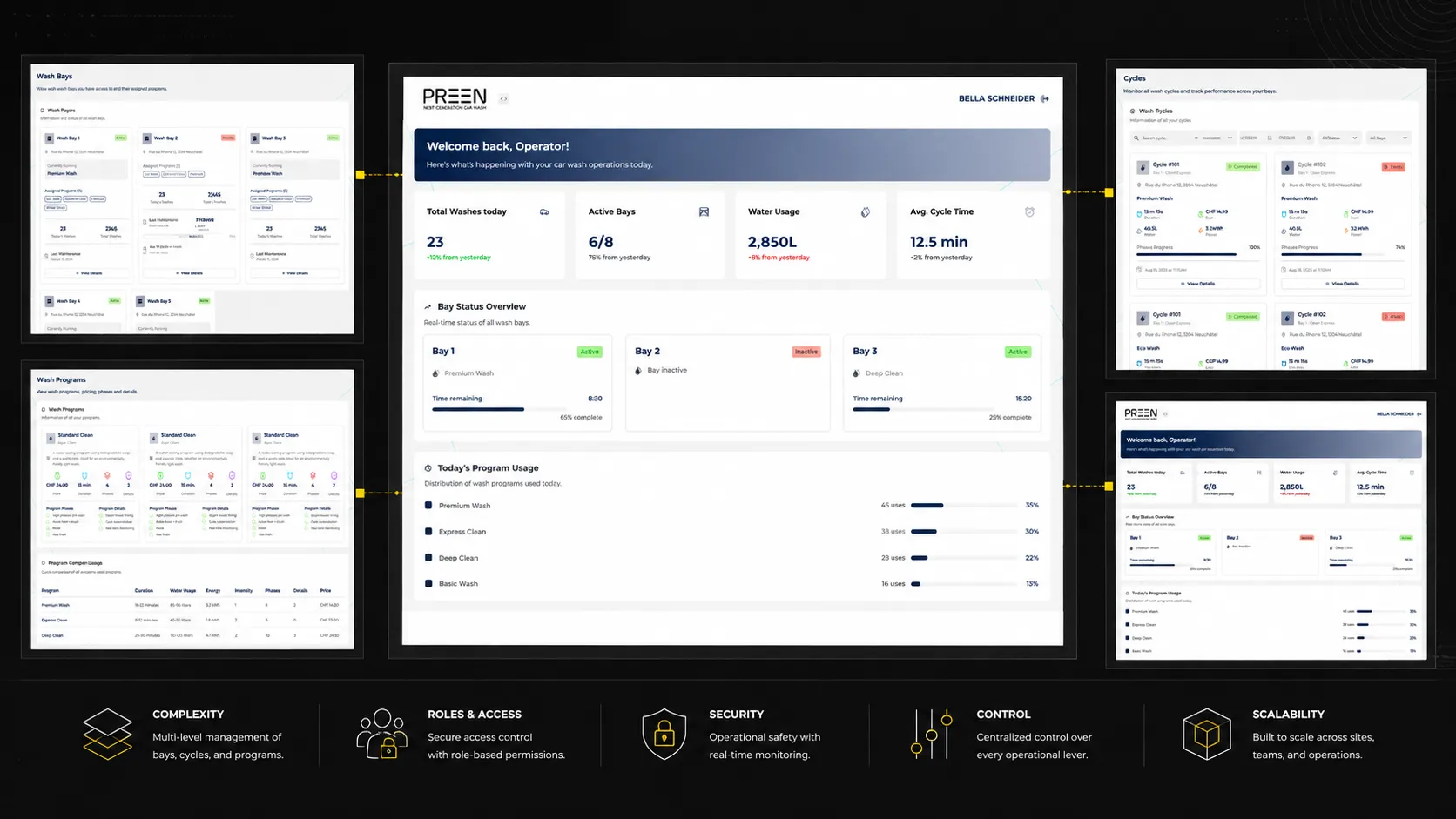Click the Wash Bay 1 machine icon
The width and height of the screenshot is (1456, 819).
pos(49,138)
